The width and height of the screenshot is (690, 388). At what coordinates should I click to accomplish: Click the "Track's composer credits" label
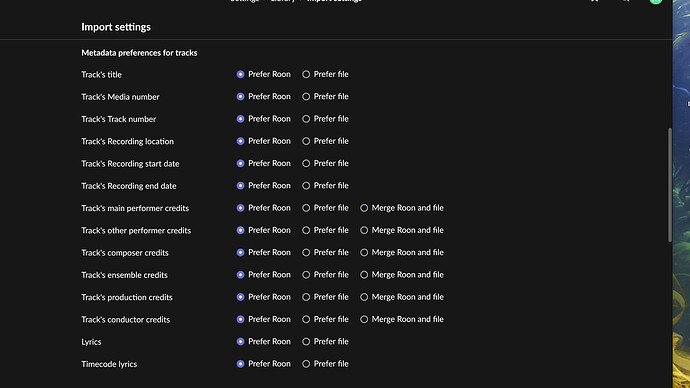(125, 253)
